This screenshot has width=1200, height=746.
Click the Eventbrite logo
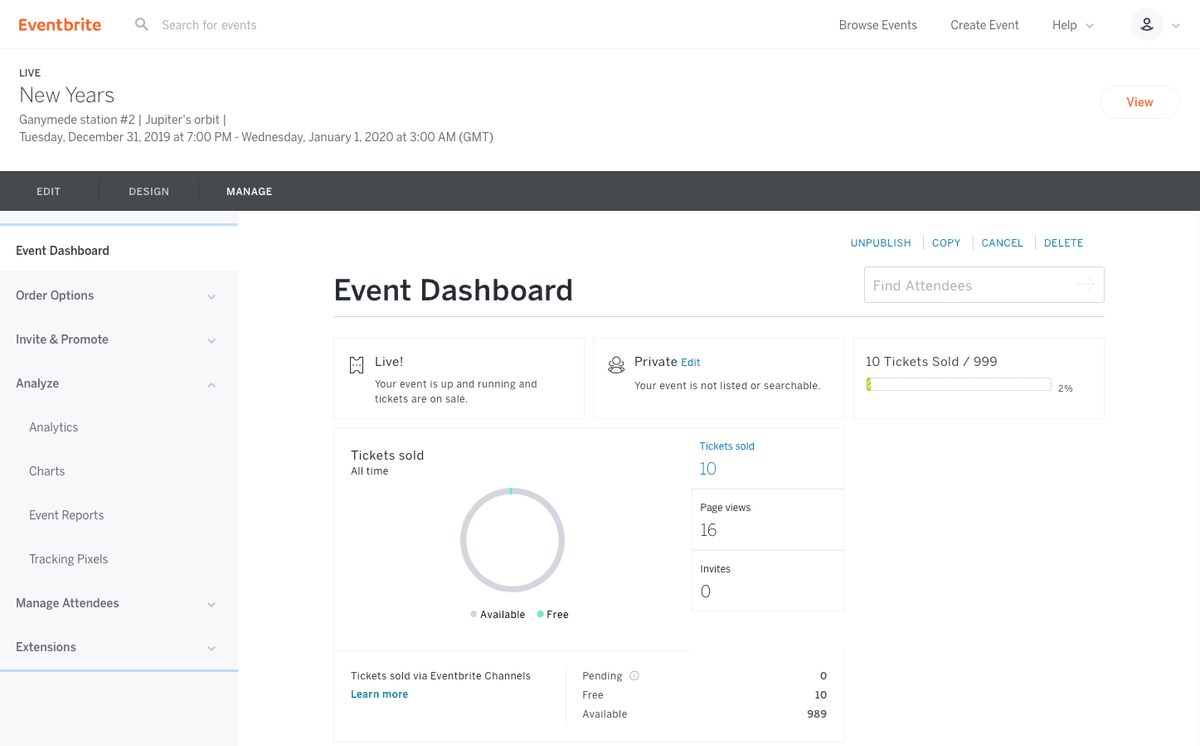point(60,25)
